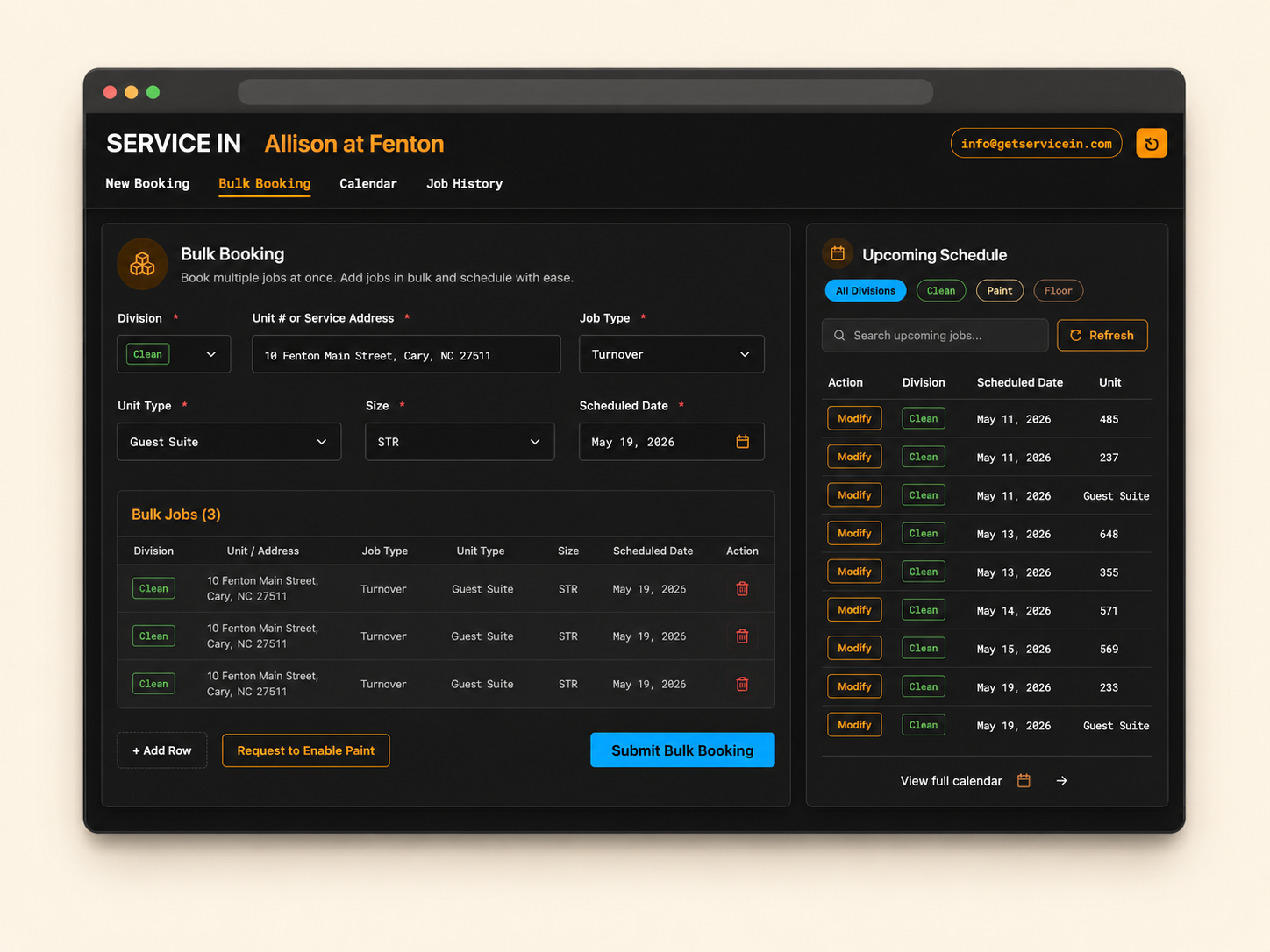Focus the Search upcoming jobs field
This screenshot has height=952, width=1270.
[x=935, y=335]
